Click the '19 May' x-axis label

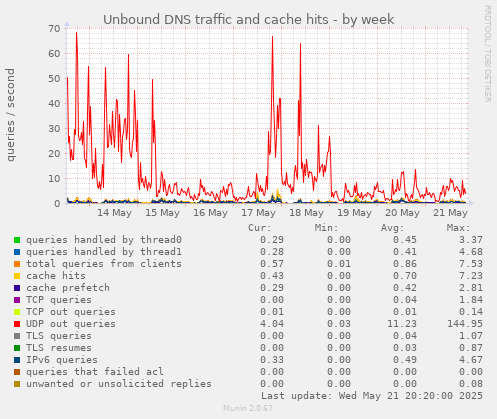coord(354,213)
